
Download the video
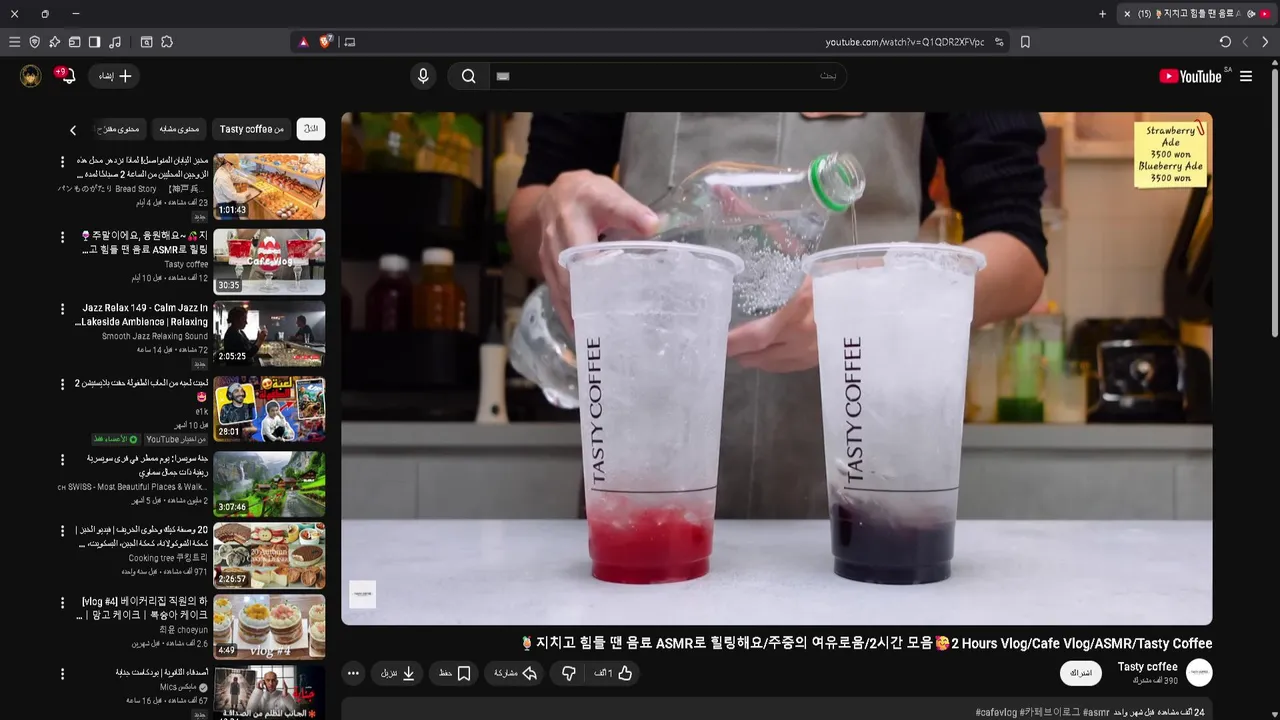398,674
